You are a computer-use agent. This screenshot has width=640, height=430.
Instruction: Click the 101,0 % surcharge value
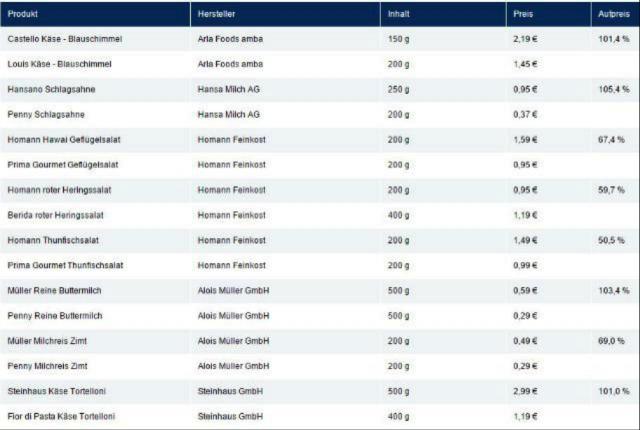pyautogui.click(x=614, y=391)
